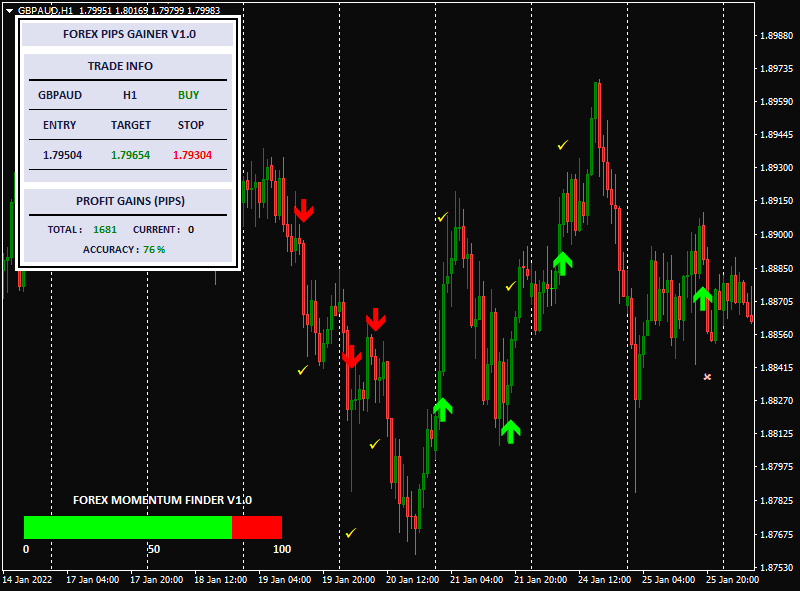Select the lowest yellow checkmark marker
800x591 pixels.
point(351,533)
